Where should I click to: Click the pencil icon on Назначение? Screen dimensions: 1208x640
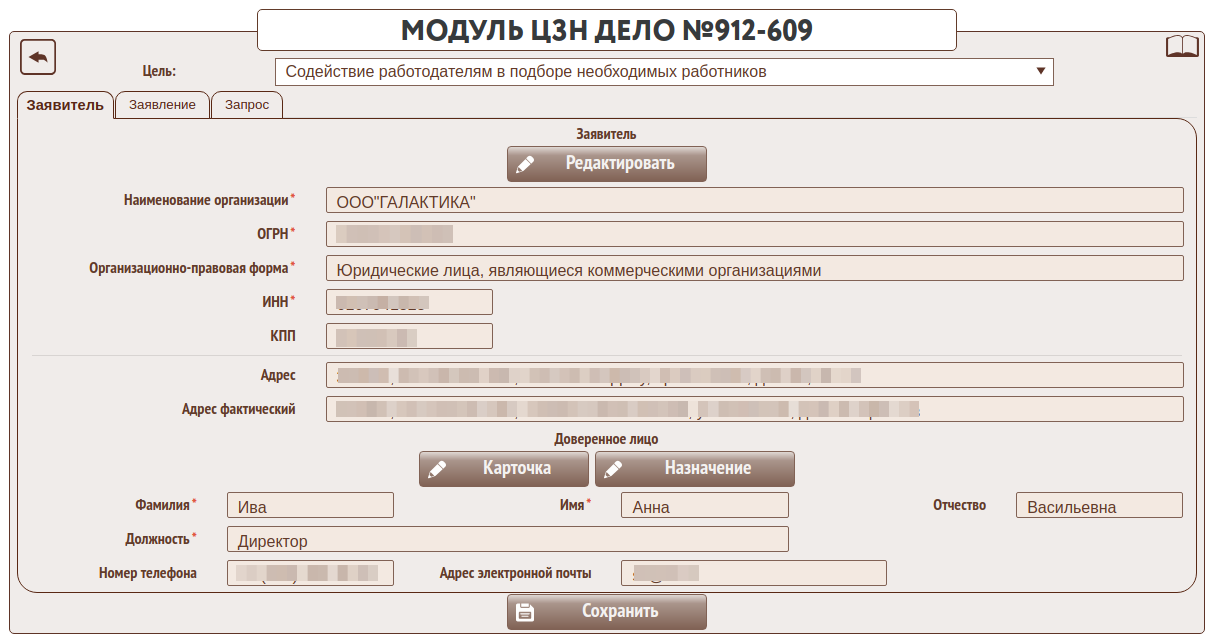pyautogui.click(x=614, y=469)
